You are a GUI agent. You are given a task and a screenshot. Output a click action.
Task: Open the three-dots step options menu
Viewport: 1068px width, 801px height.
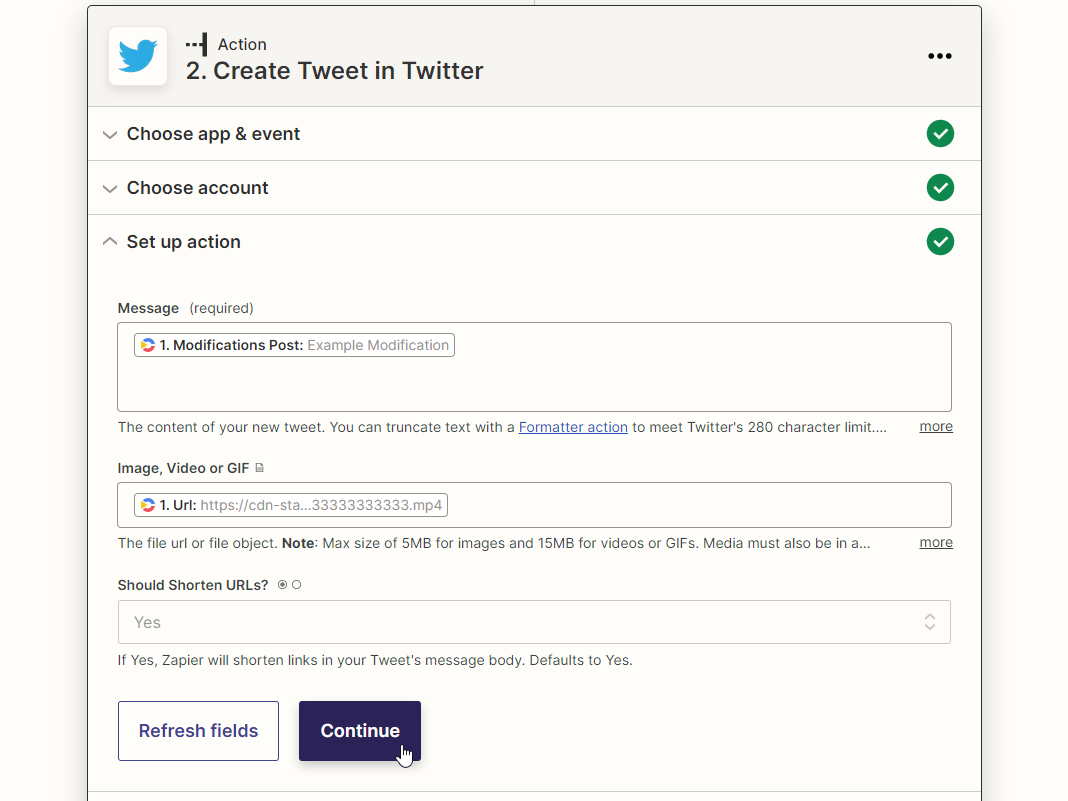click(x=939, y=56)
